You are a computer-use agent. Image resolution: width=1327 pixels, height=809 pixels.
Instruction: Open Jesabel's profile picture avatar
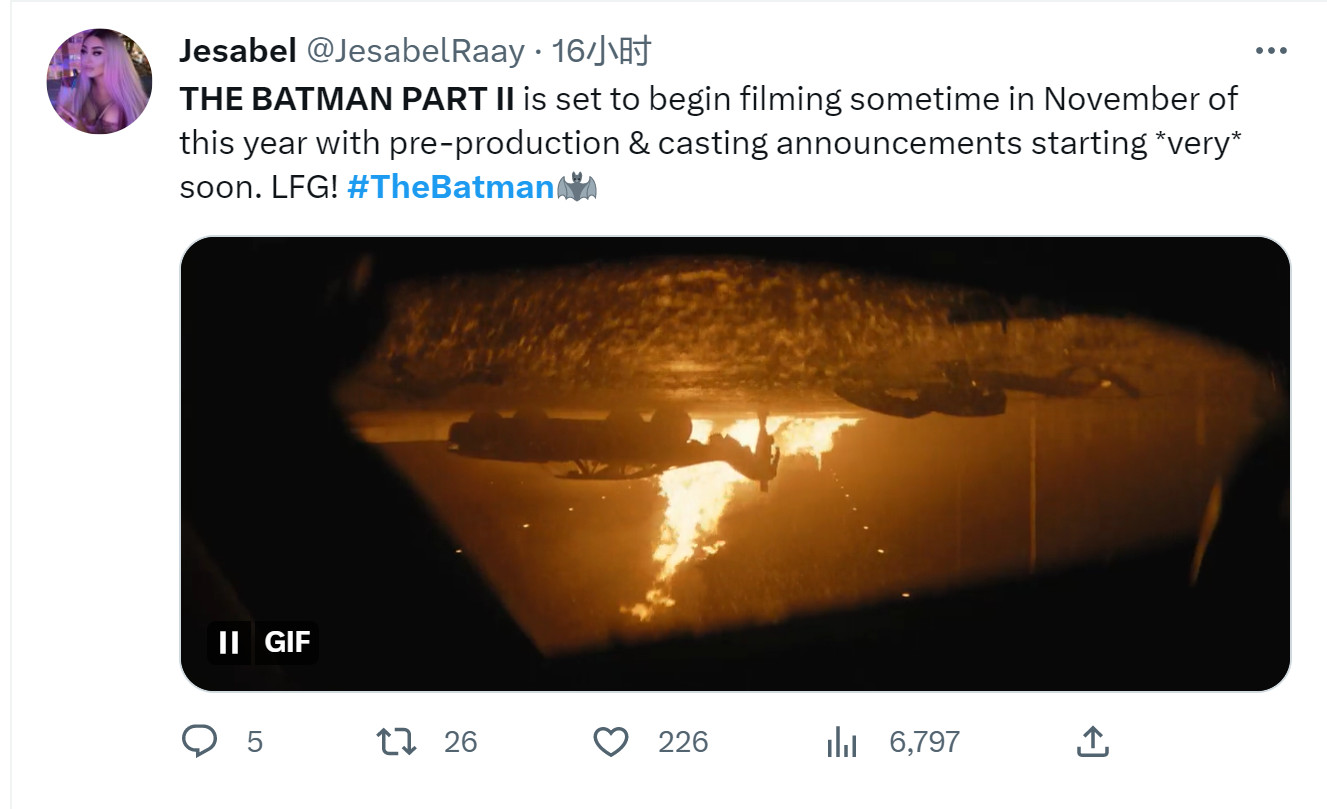99,81
